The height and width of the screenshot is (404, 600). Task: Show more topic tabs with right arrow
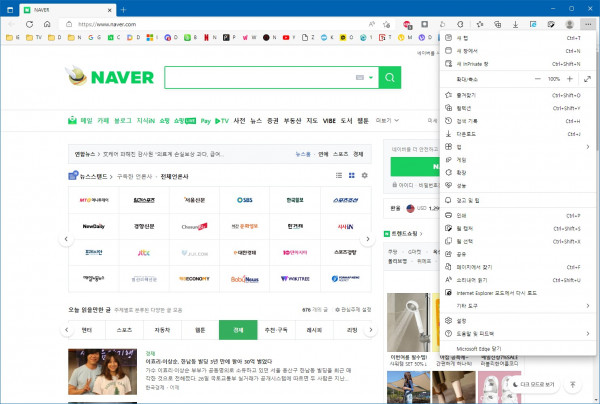click(370, 330)
